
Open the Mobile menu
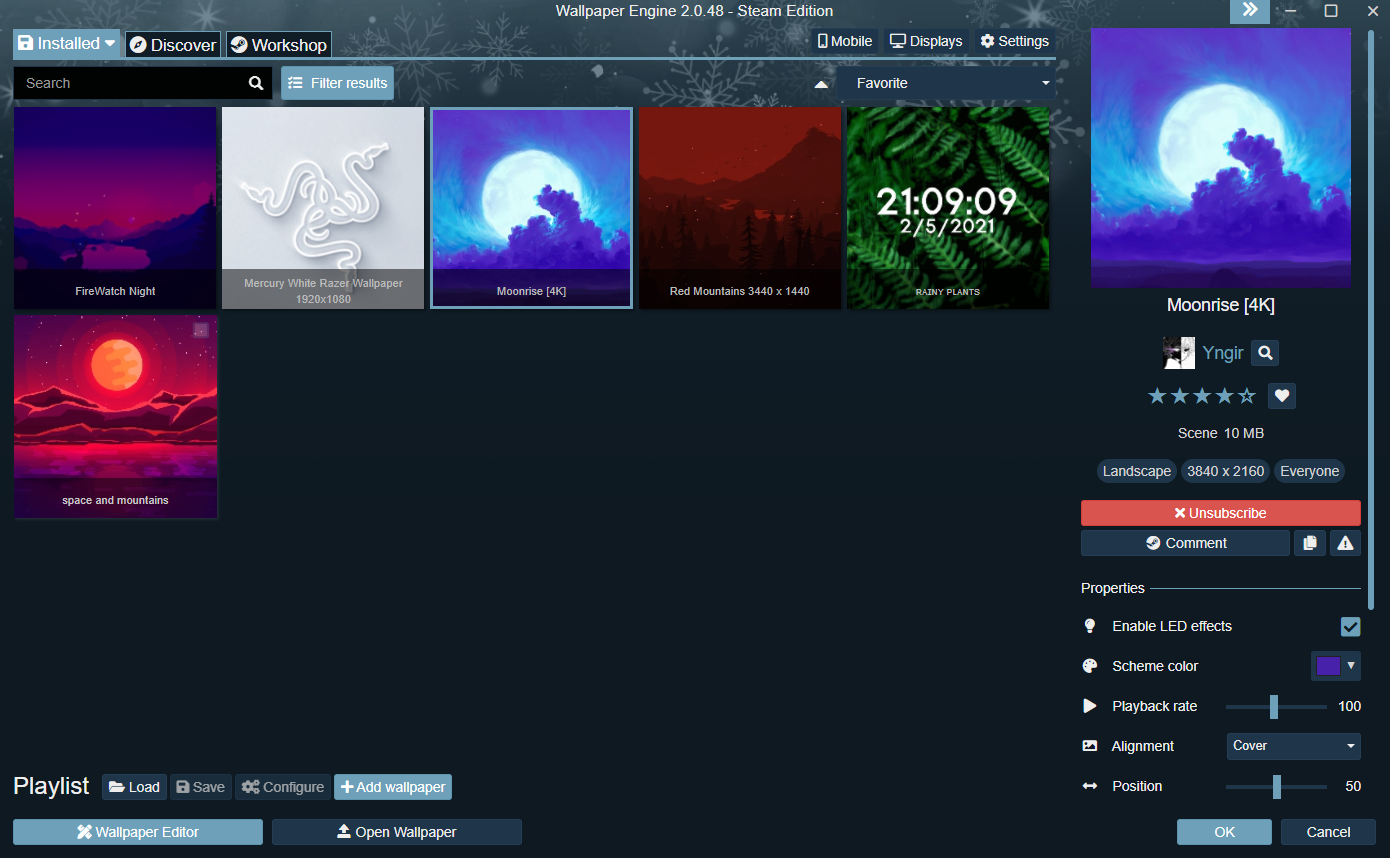[x=845, y=41]
